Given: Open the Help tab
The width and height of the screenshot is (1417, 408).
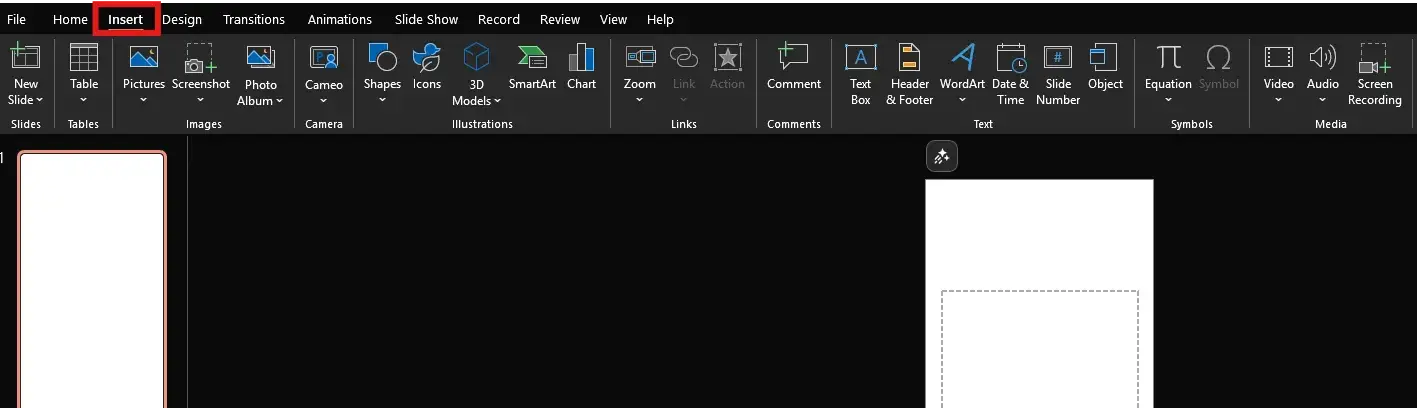Looking at the screenshot, I should [x=660, y=19].
